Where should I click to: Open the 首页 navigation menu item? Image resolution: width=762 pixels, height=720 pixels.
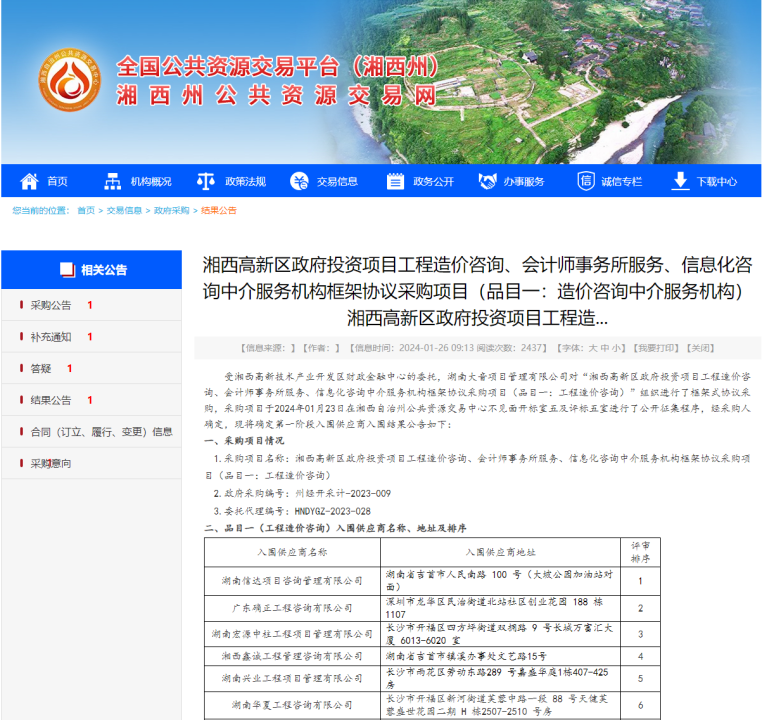coord(57,182)
